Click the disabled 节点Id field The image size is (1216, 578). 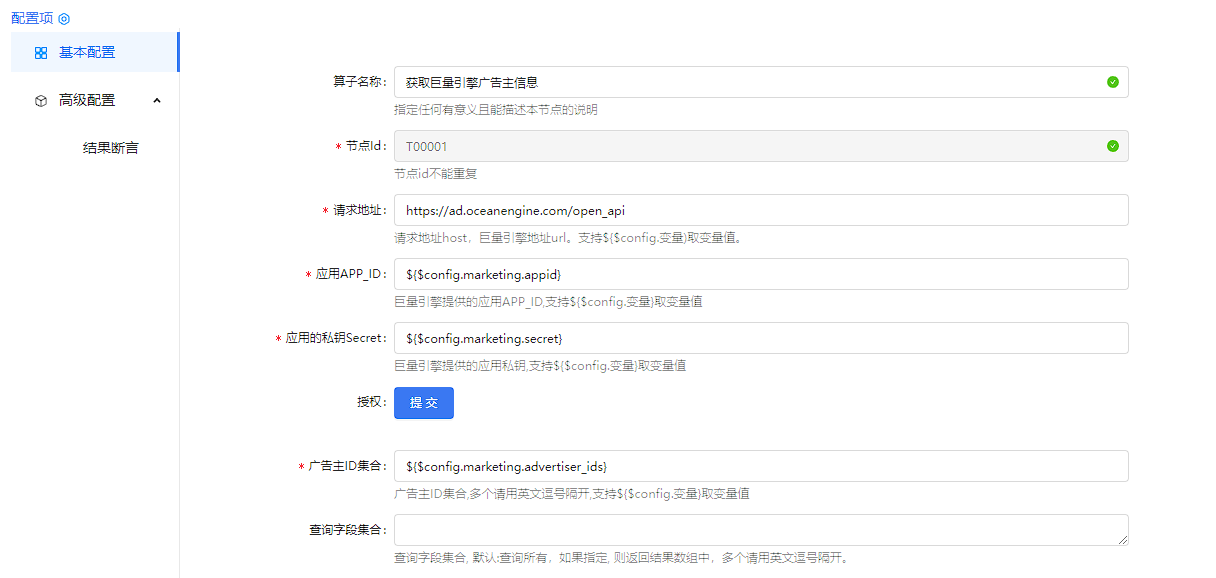pyautogui.click(x=740, y=146)
